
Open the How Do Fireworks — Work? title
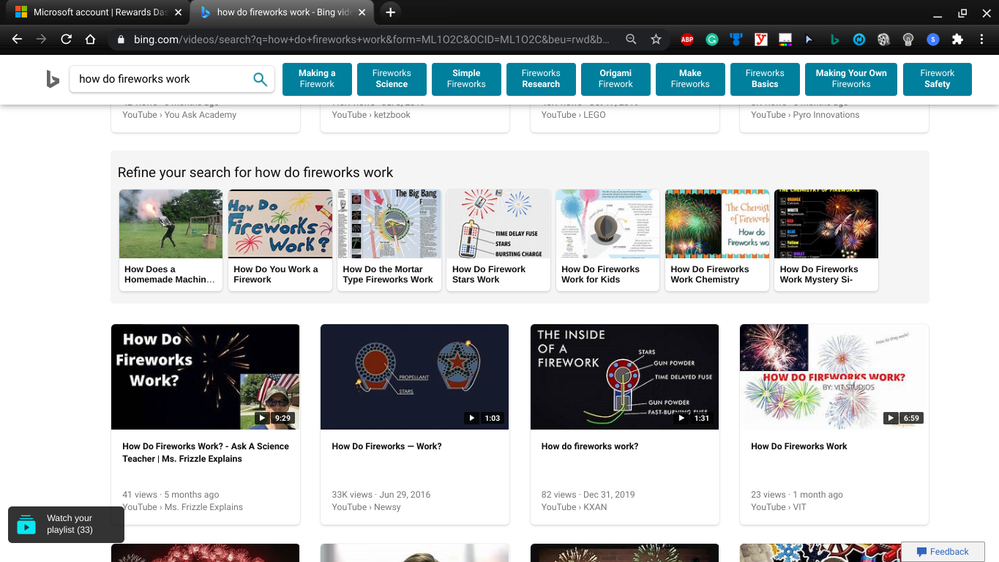pyautogui.click(x=387, y=447)
